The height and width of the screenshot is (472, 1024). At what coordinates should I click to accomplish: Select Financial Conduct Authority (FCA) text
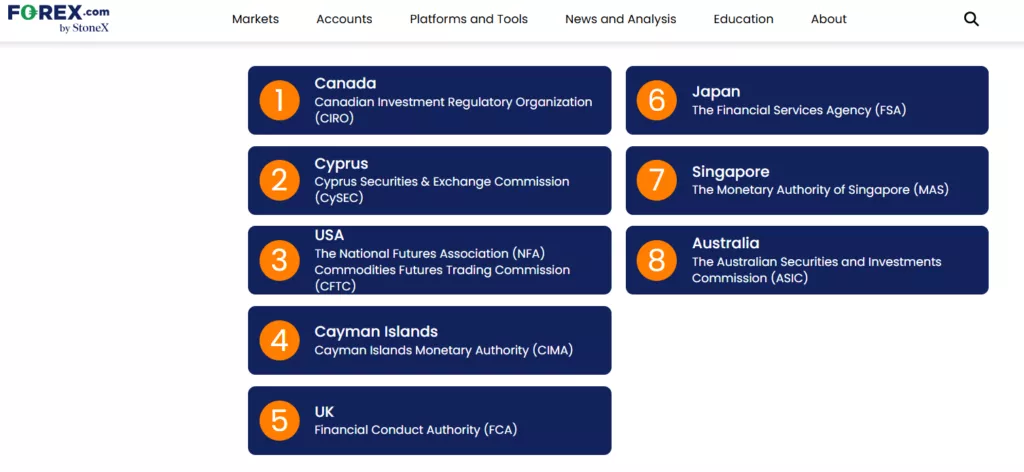point(416,430)
